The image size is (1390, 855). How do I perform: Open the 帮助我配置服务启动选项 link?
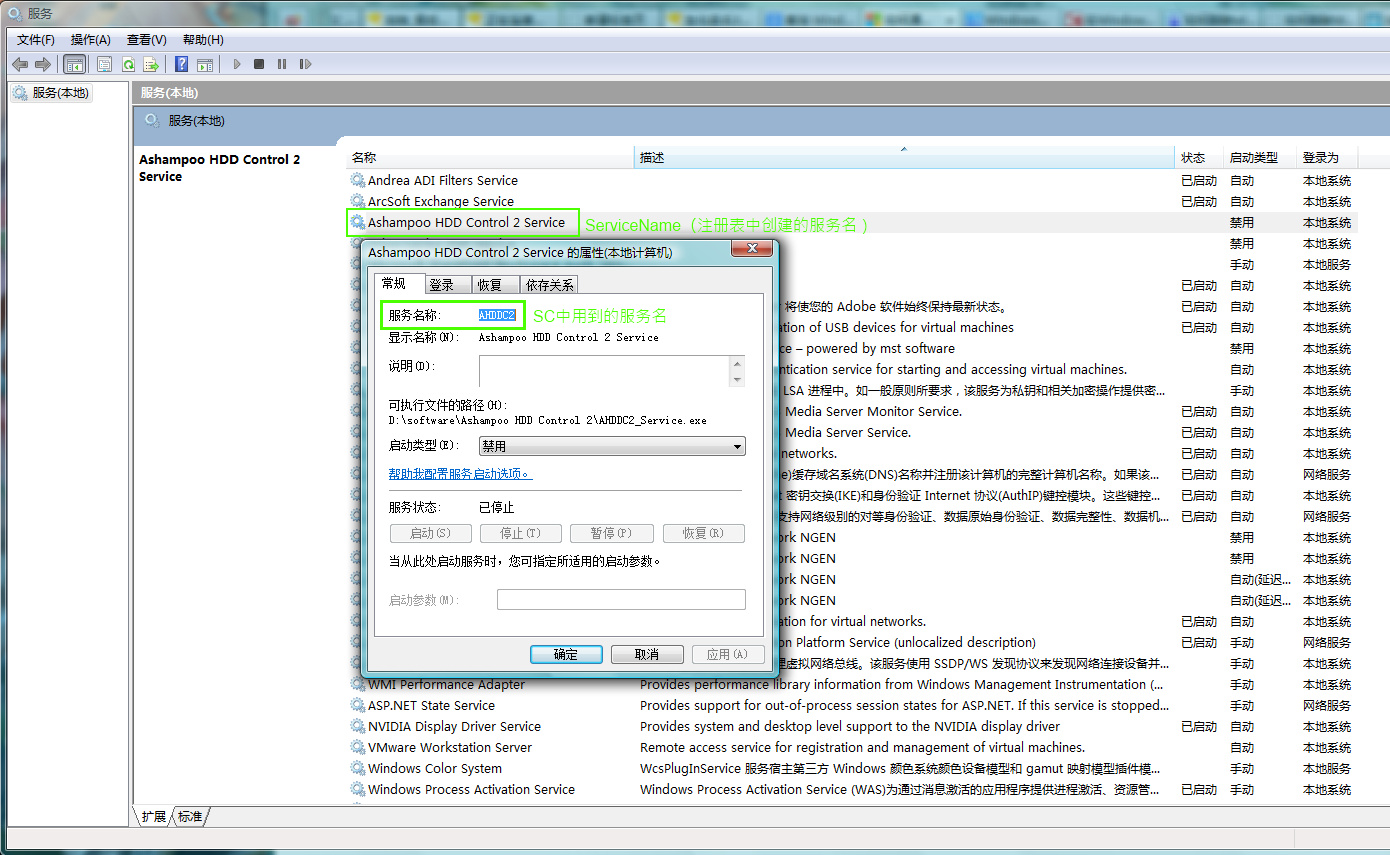tap(460, 474)
